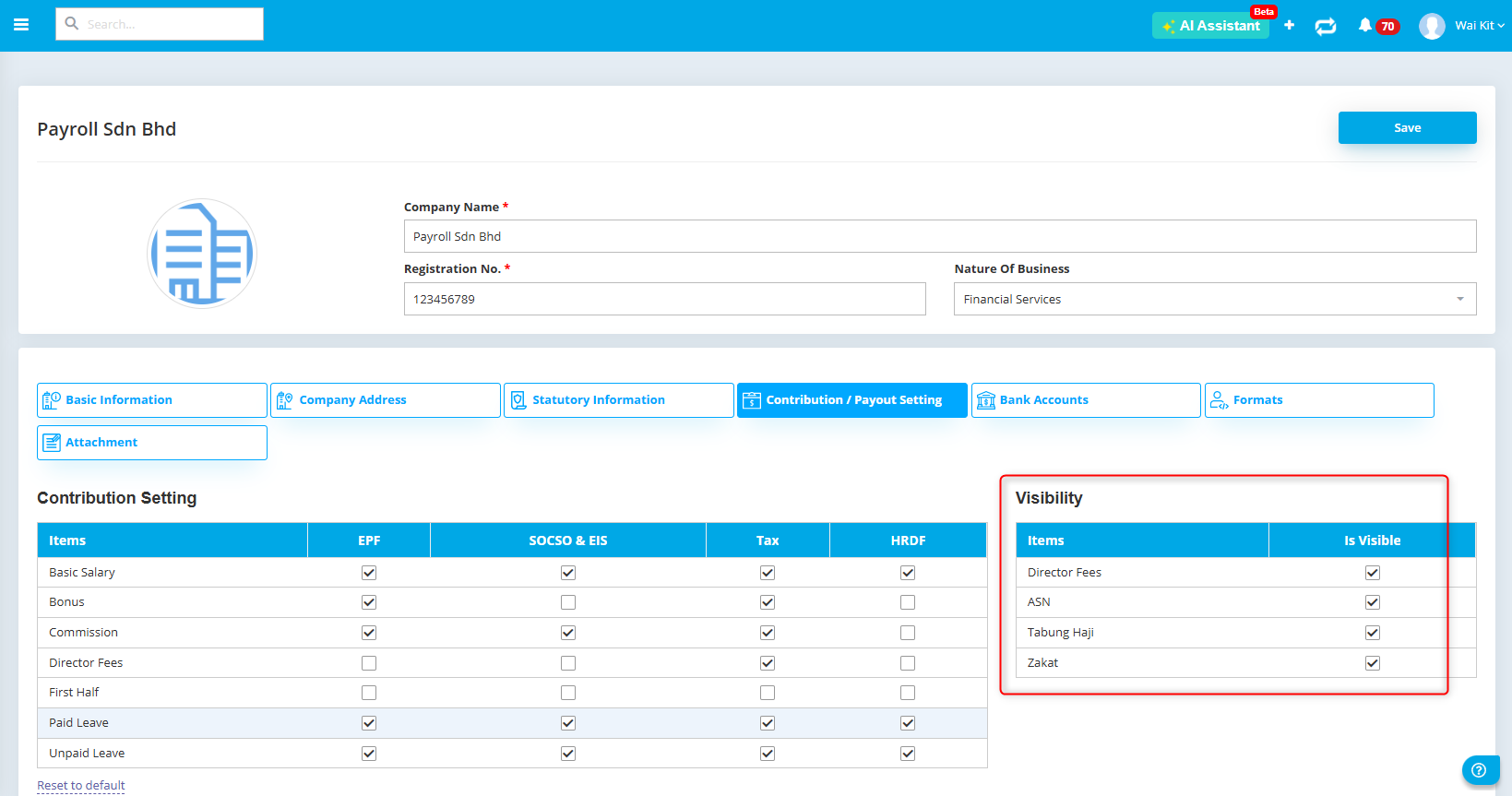Image resolution: width=1512 pixels, height=796 pixels.
Task: Toggle Is Visible for Director Fees
Action: click(1373, 573)
